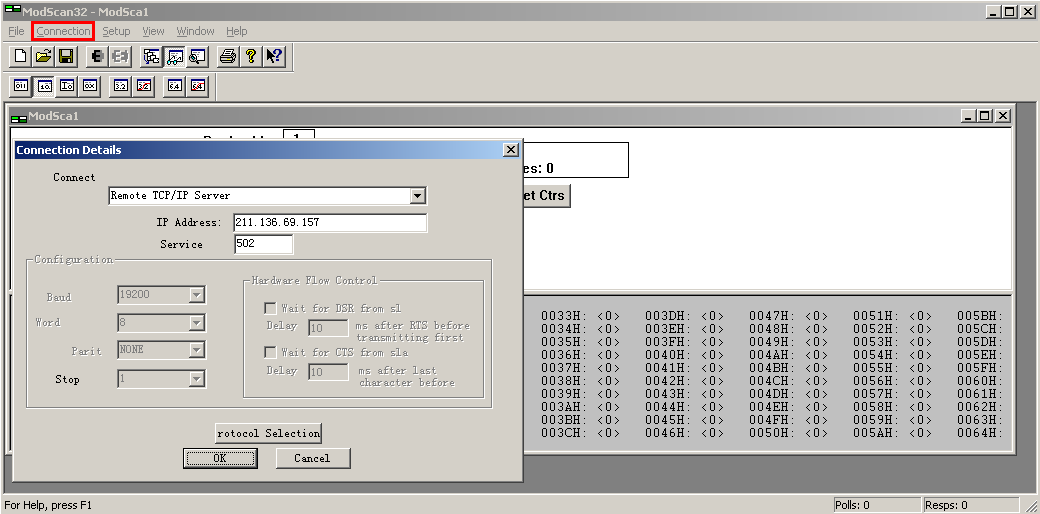The height and width of the screenshot is (514, 1040).
Task: Open the Connection menu
Action: point(63,31)
